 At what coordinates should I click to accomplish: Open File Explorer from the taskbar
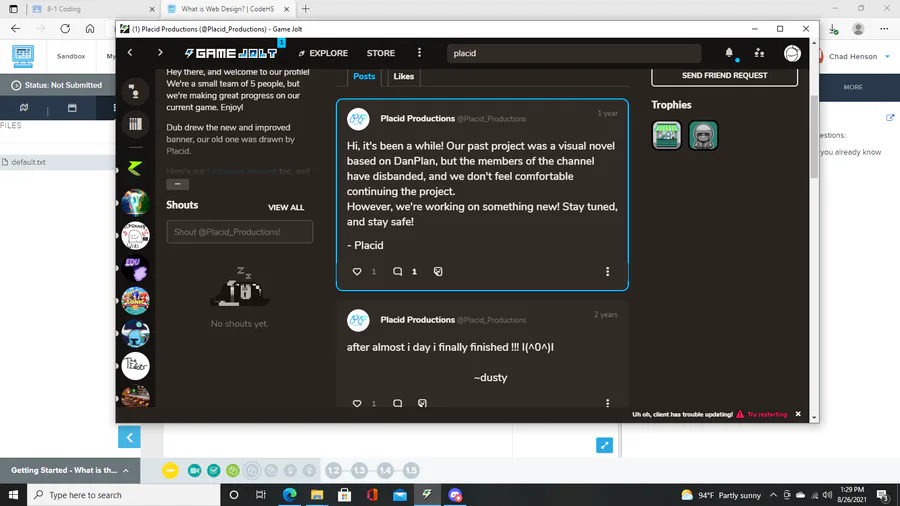(x=317, y=495)
